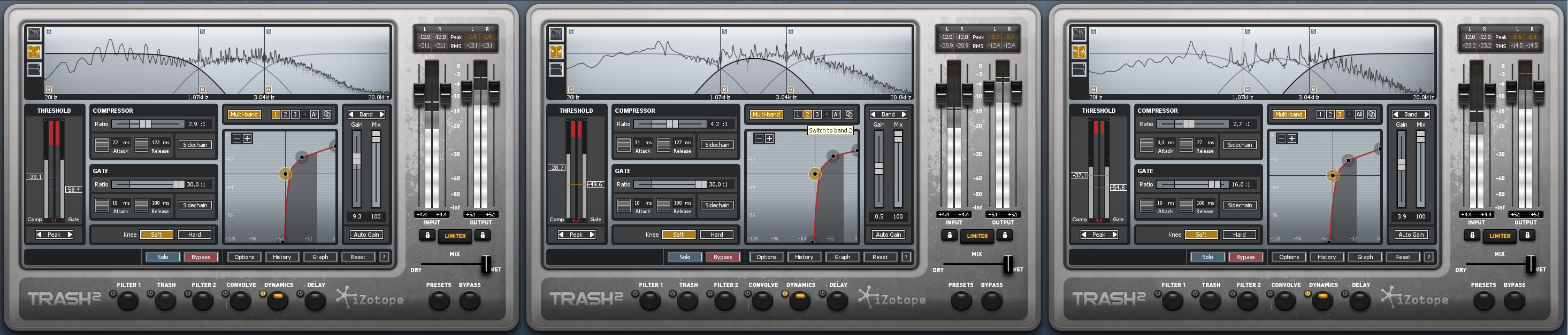Select All bands in middle window
The width and height of the screenshot is (1568, 335).
(836, 114)
